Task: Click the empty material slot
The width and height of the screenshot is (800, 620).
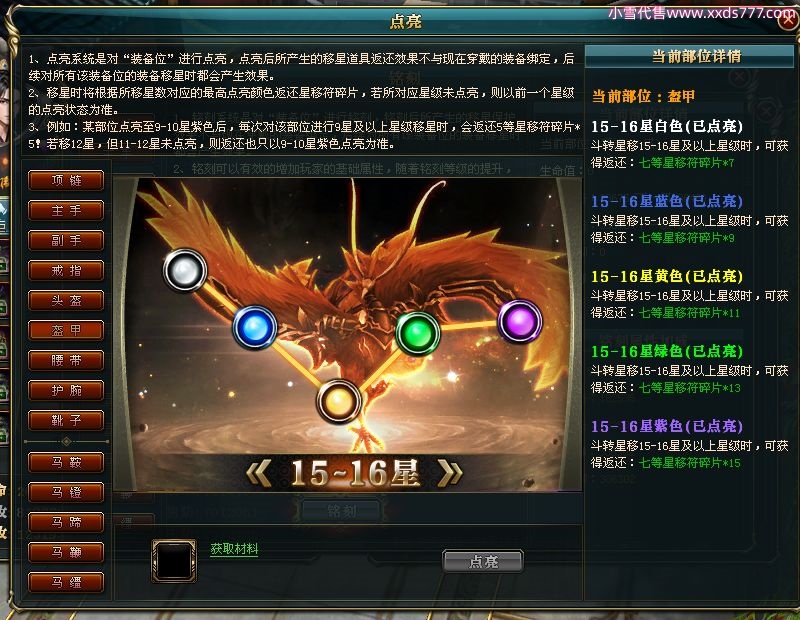Action: 174,561
